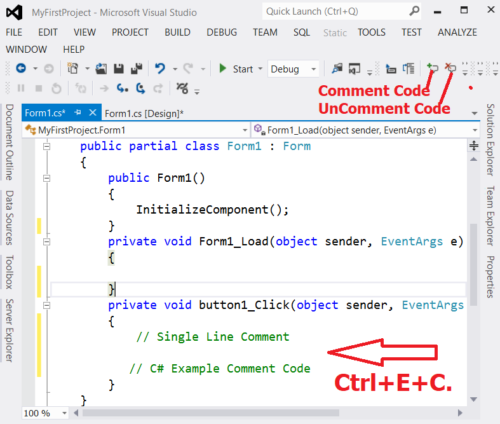Screen dimensions: 500x424
Task: Open the Start button dropdown arrow
Action: point(260,69)
